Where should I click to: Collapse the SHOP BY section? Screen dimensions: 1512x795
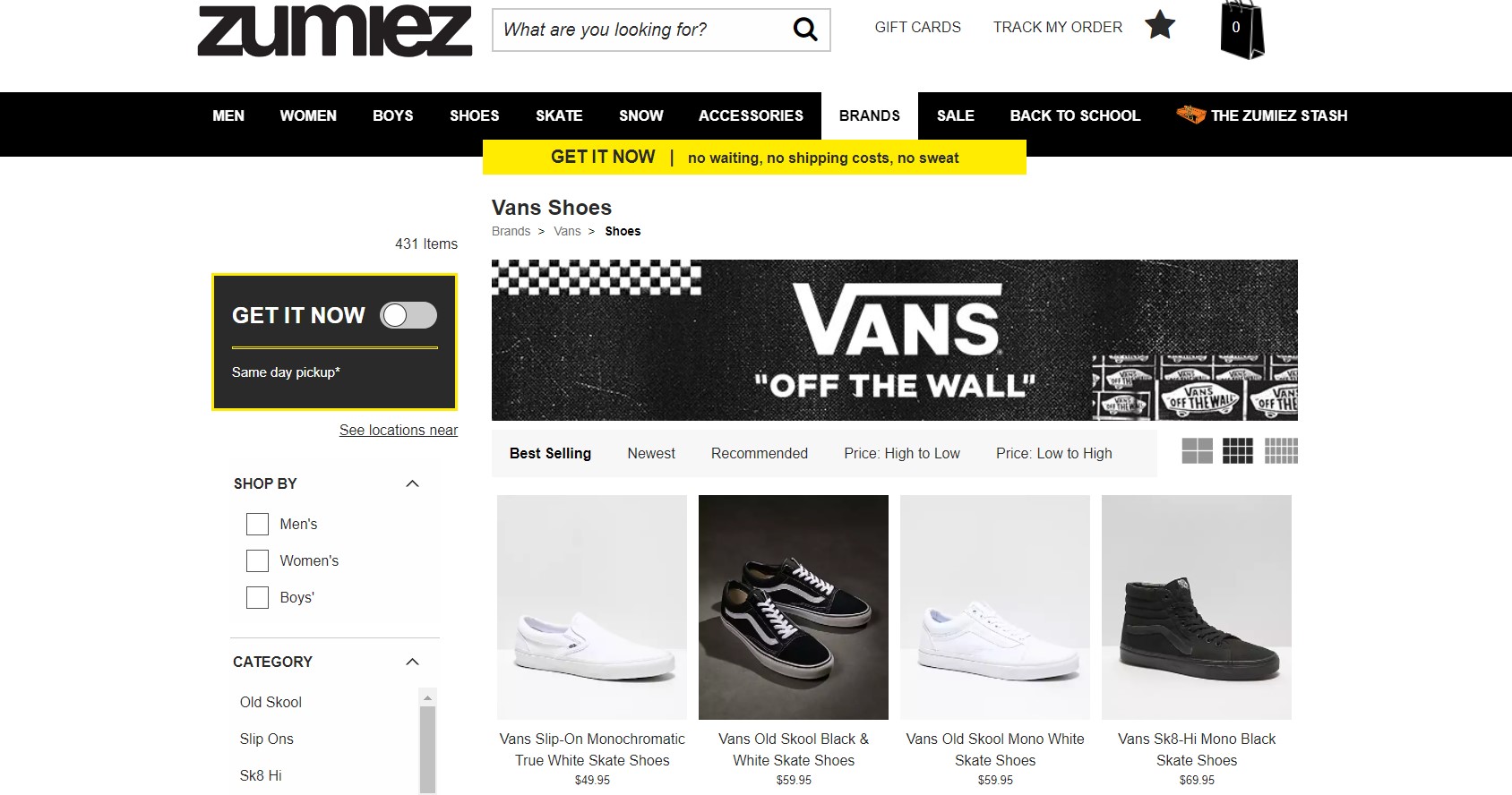coord(412,483)
